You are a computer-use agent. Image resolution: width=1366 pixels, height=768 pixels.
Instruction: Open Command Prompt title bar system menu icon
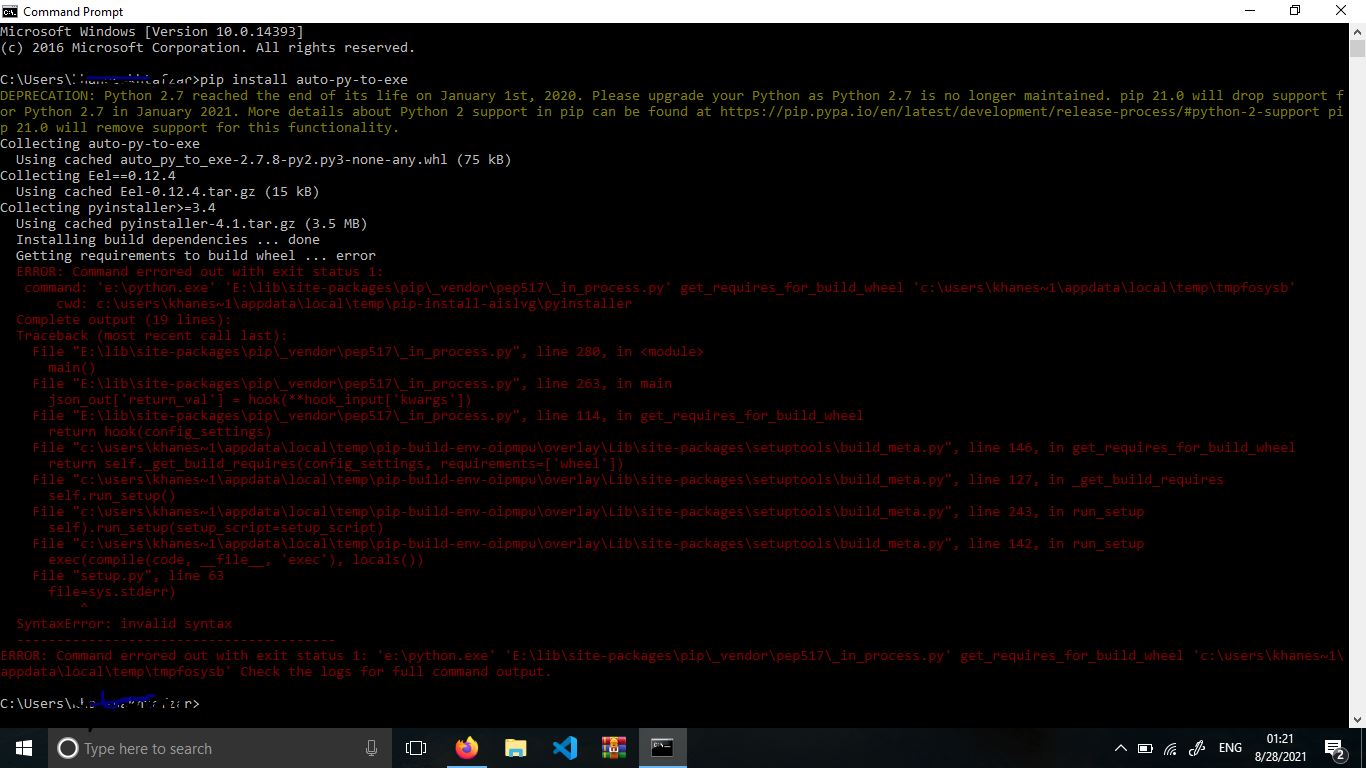tap(11, 11)
